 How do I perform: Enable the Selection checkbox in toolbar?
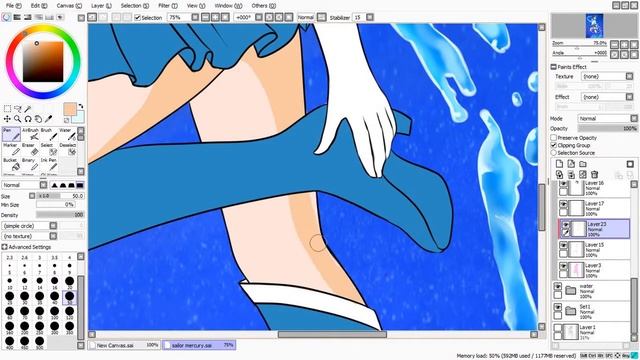click(x=138, y=18)
